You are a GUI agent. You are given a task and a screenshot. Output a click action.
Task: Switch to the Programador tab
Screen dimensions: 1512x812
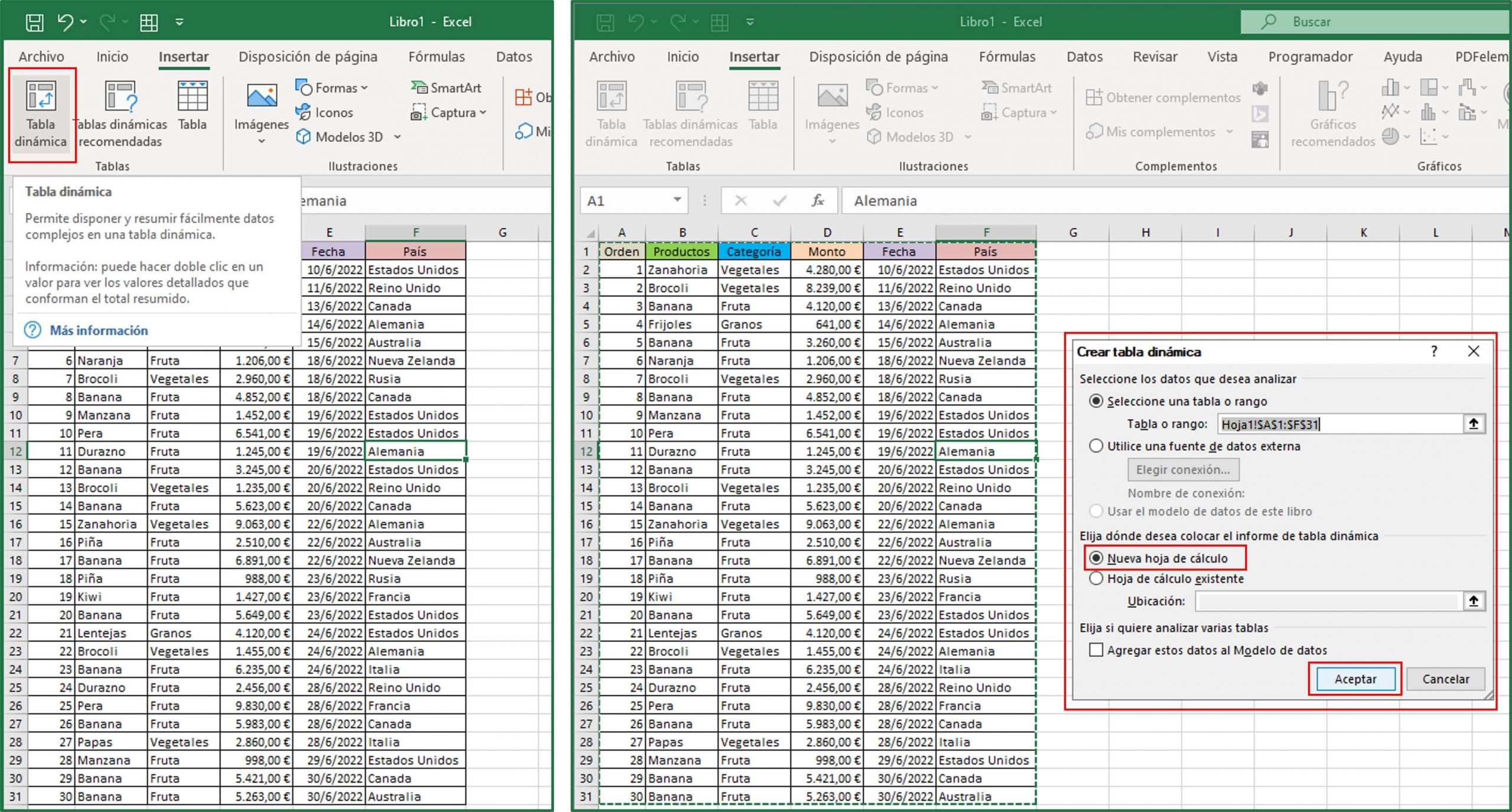(x=1311, y=57)
